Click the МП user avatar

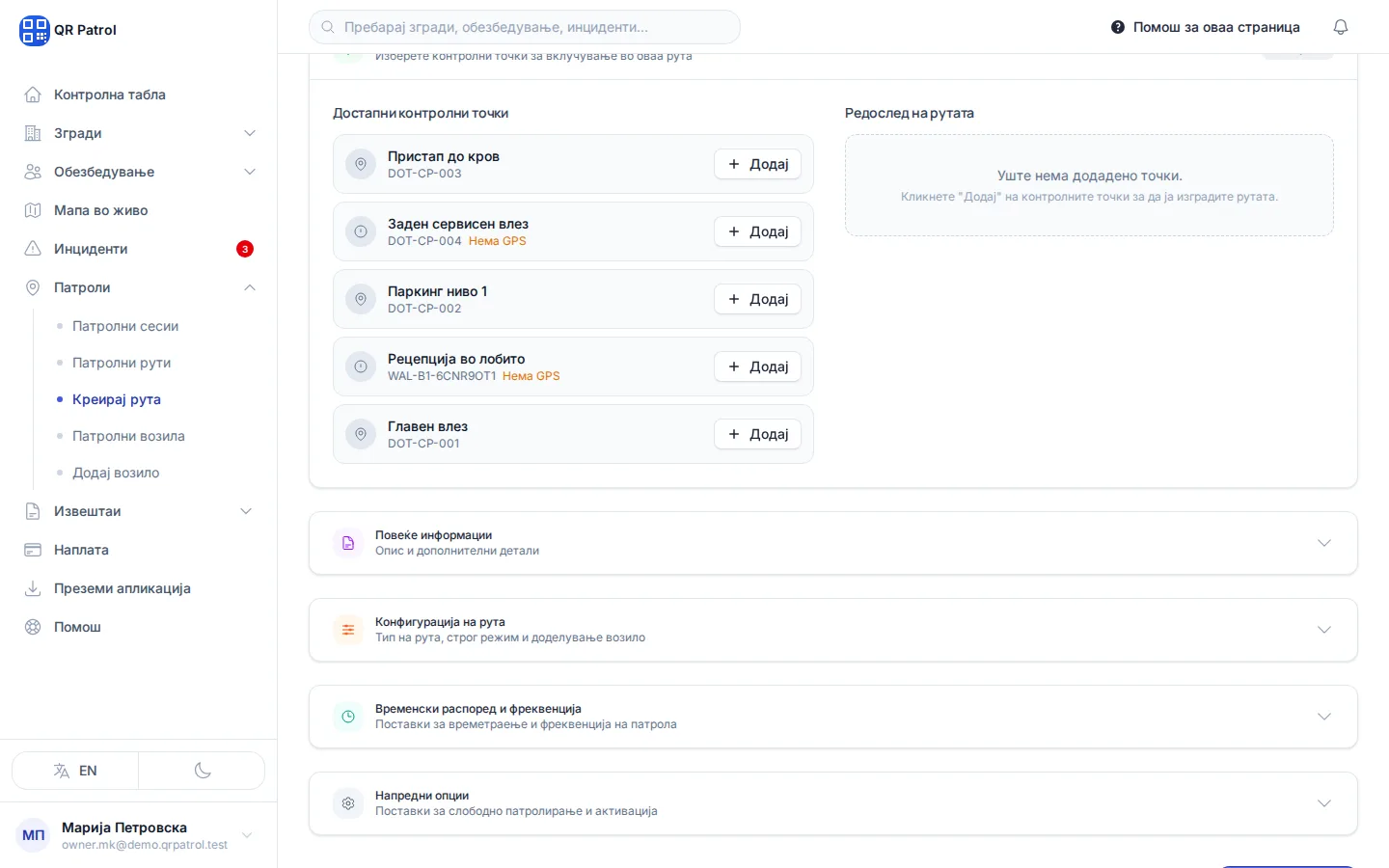tap(34, 835)
